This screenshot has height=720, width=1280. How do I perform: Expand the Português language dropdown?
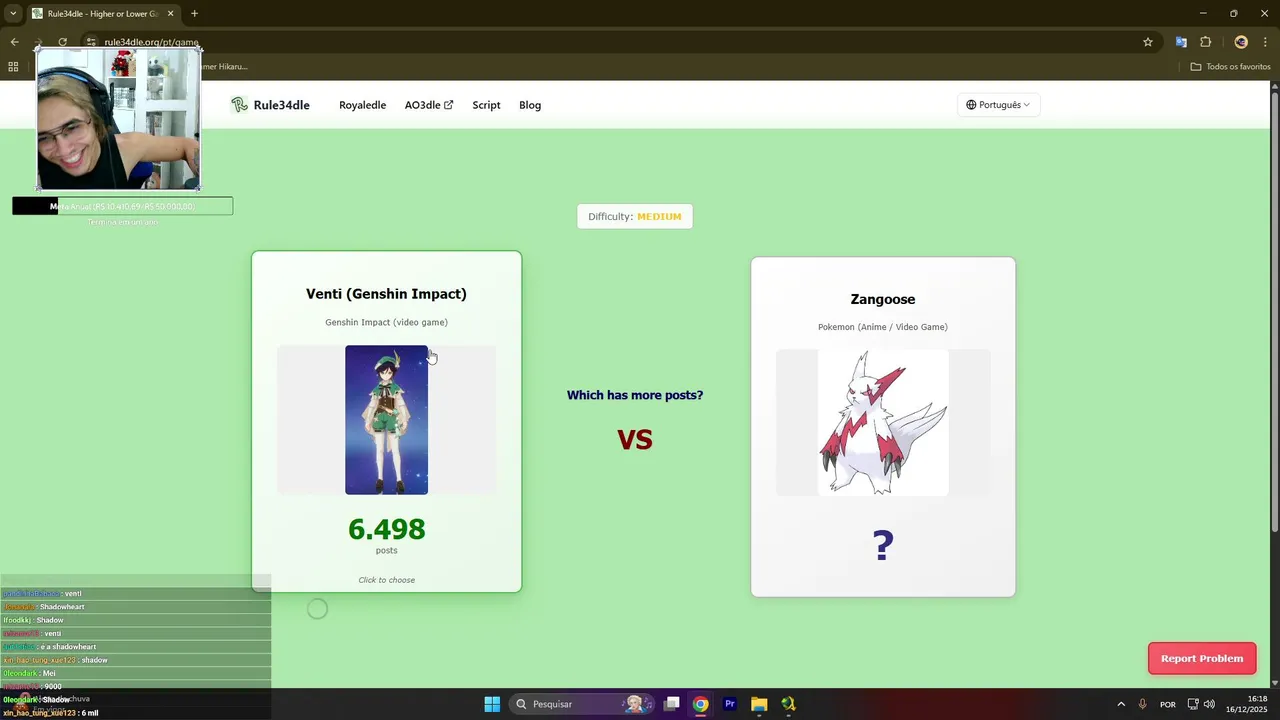(998, 105)
